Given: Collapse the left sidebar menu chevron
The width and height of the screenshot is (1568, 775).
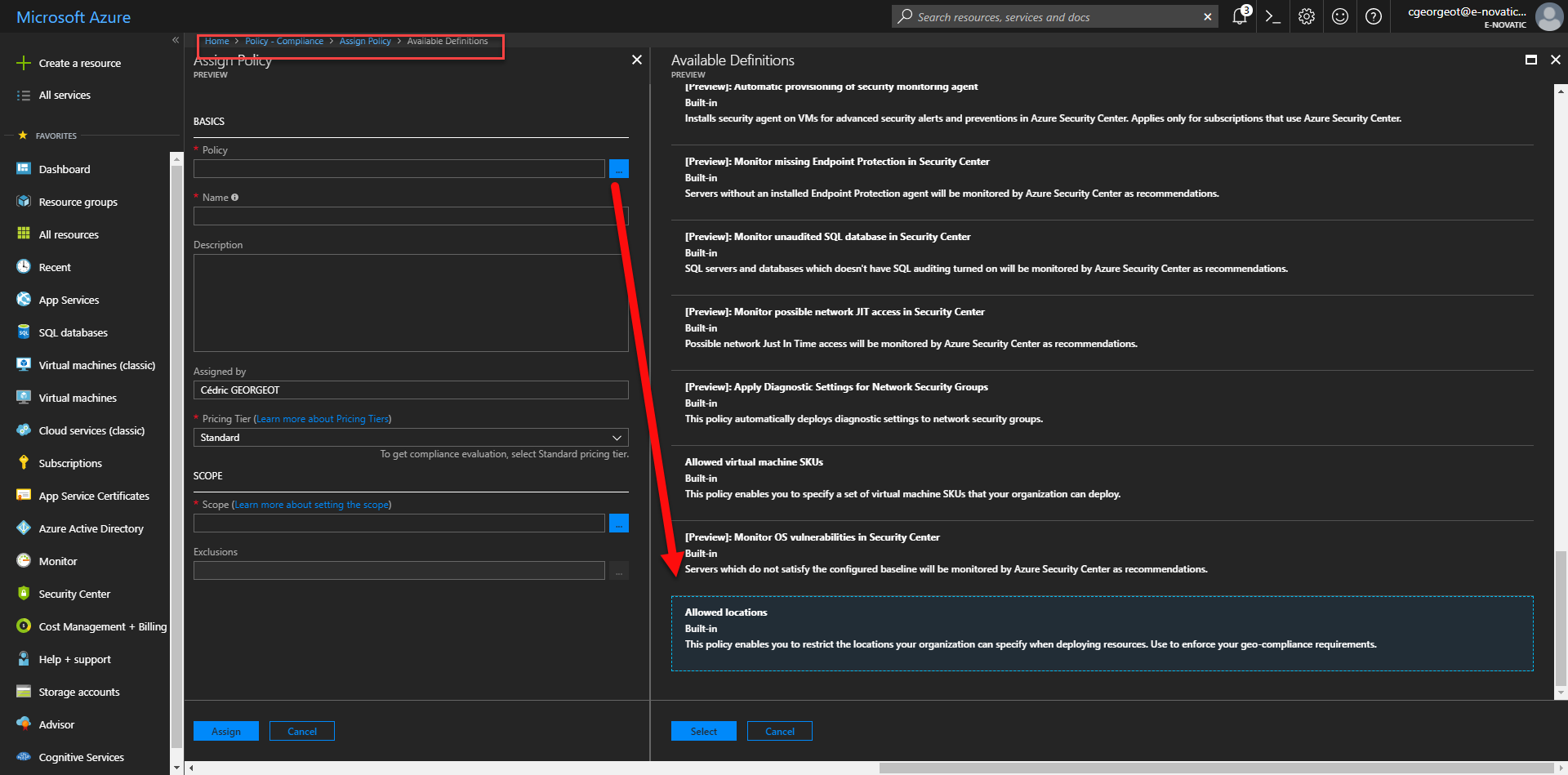Looking at the screenshot, I should [x=175, y=40].
